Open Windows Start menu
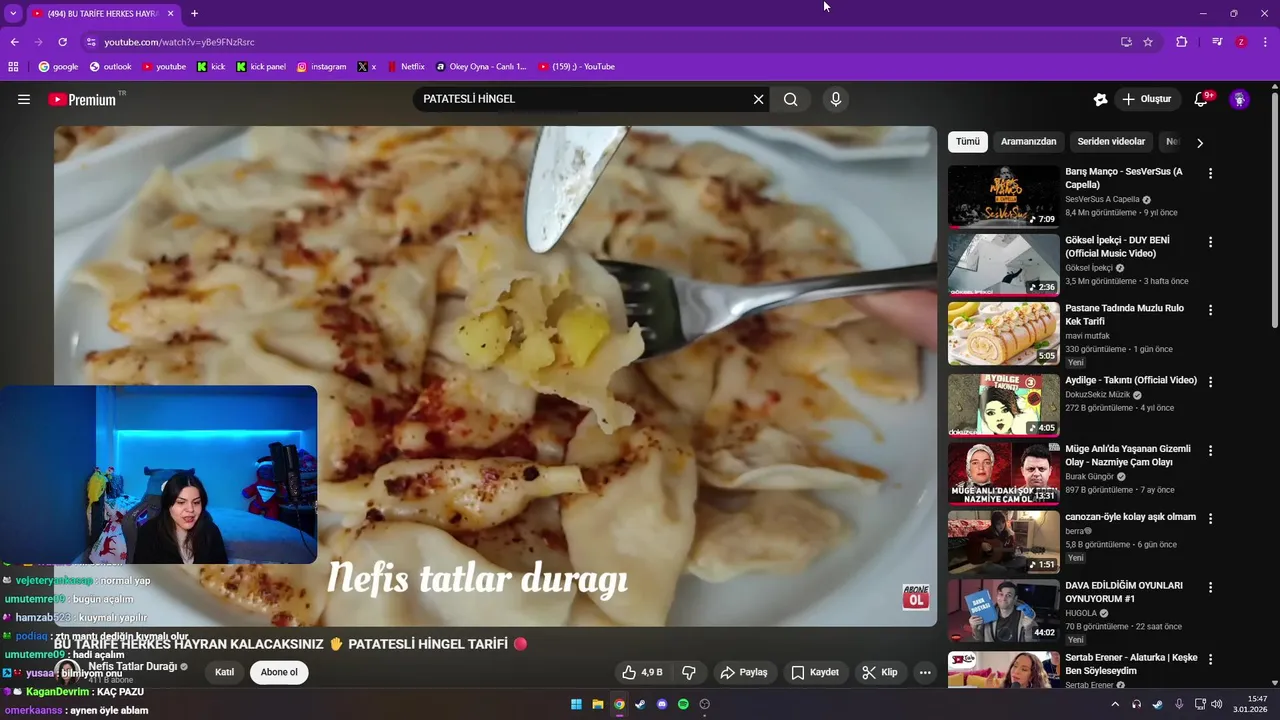Image resolution: width=1280 pixels, height=720 pixels. coord(576,704)
